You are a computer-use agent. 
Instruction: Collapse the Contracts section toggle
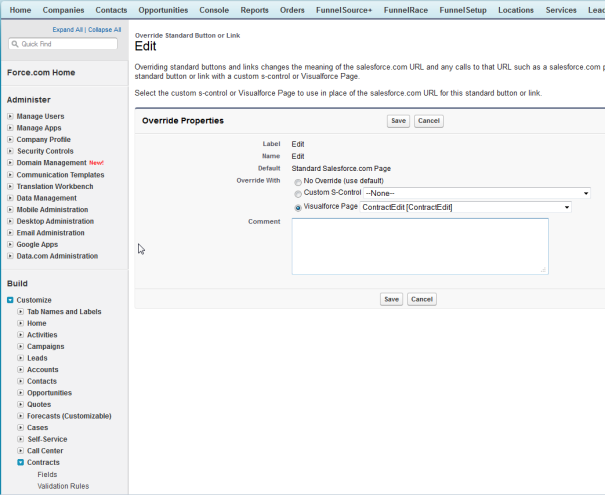pos(21,462)
